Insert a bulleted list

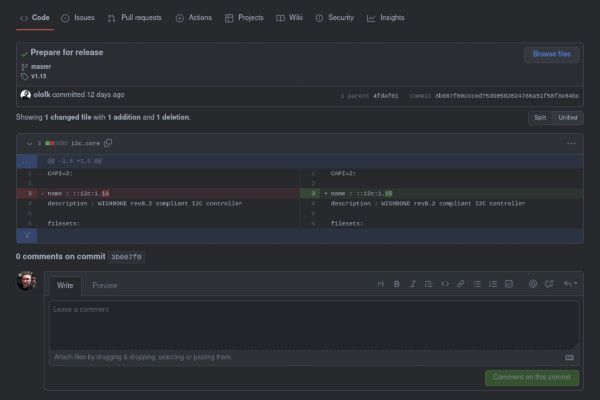pyautogui.click(x=477, y=284)
